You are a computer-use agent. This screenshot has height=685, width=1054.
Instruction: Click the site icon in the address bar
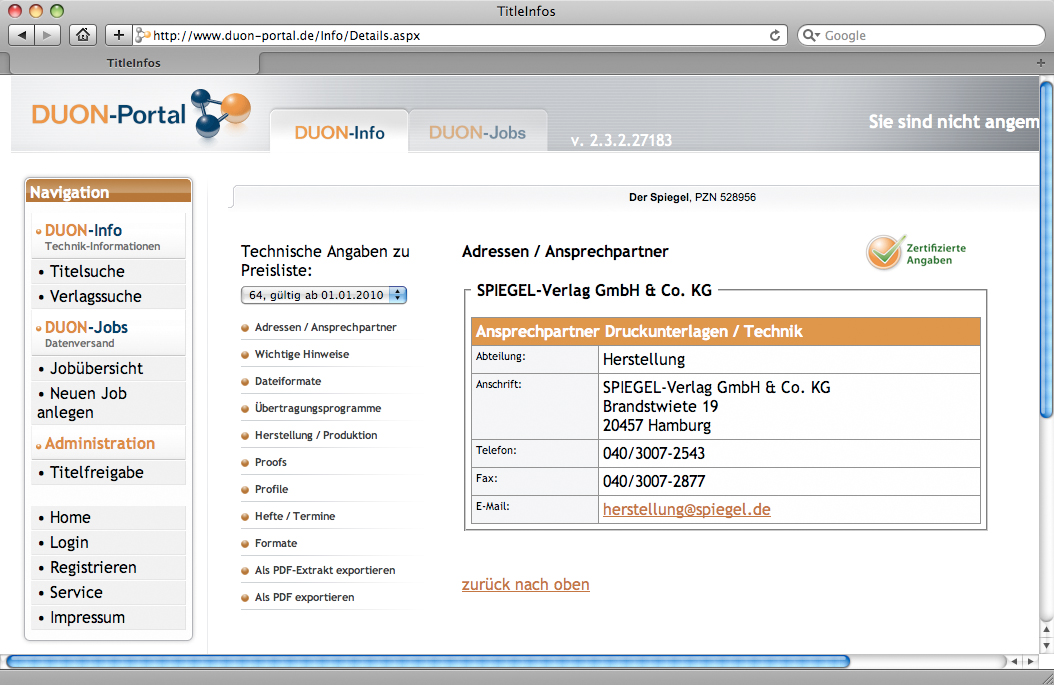point(142,36)
